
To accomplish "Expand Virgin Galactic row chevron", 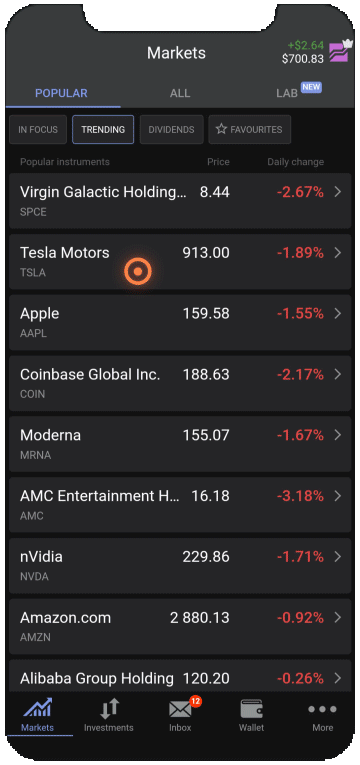I will click(x=338, y=192).
